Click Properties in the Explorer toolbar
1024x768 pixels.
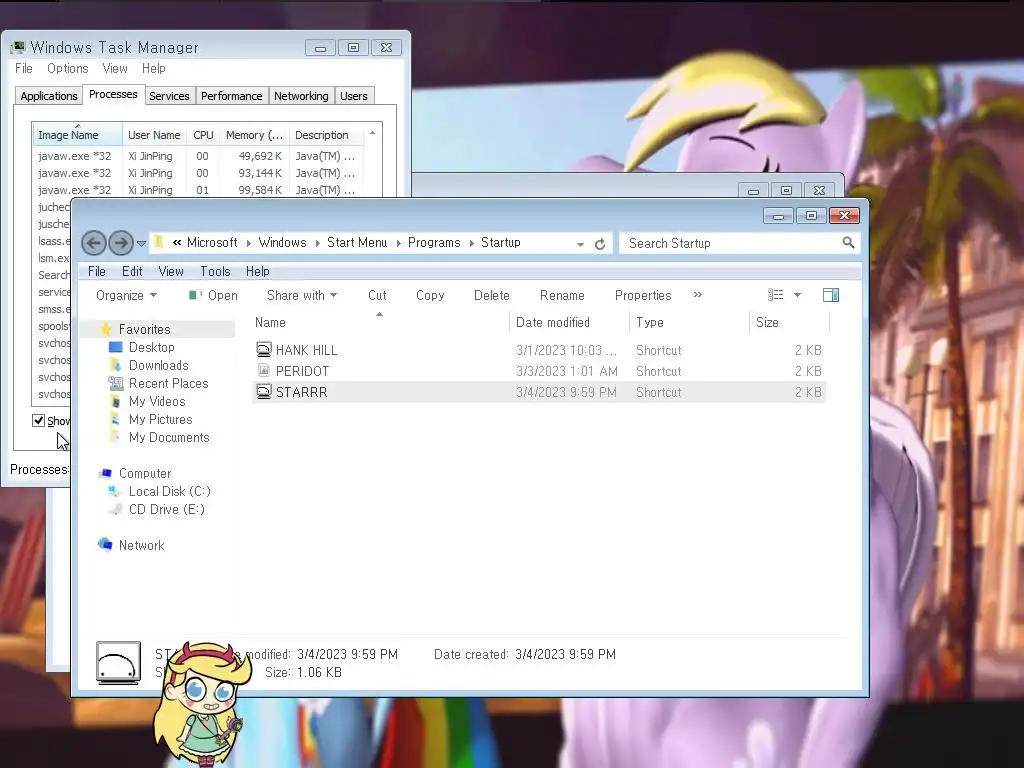point(643,295)
